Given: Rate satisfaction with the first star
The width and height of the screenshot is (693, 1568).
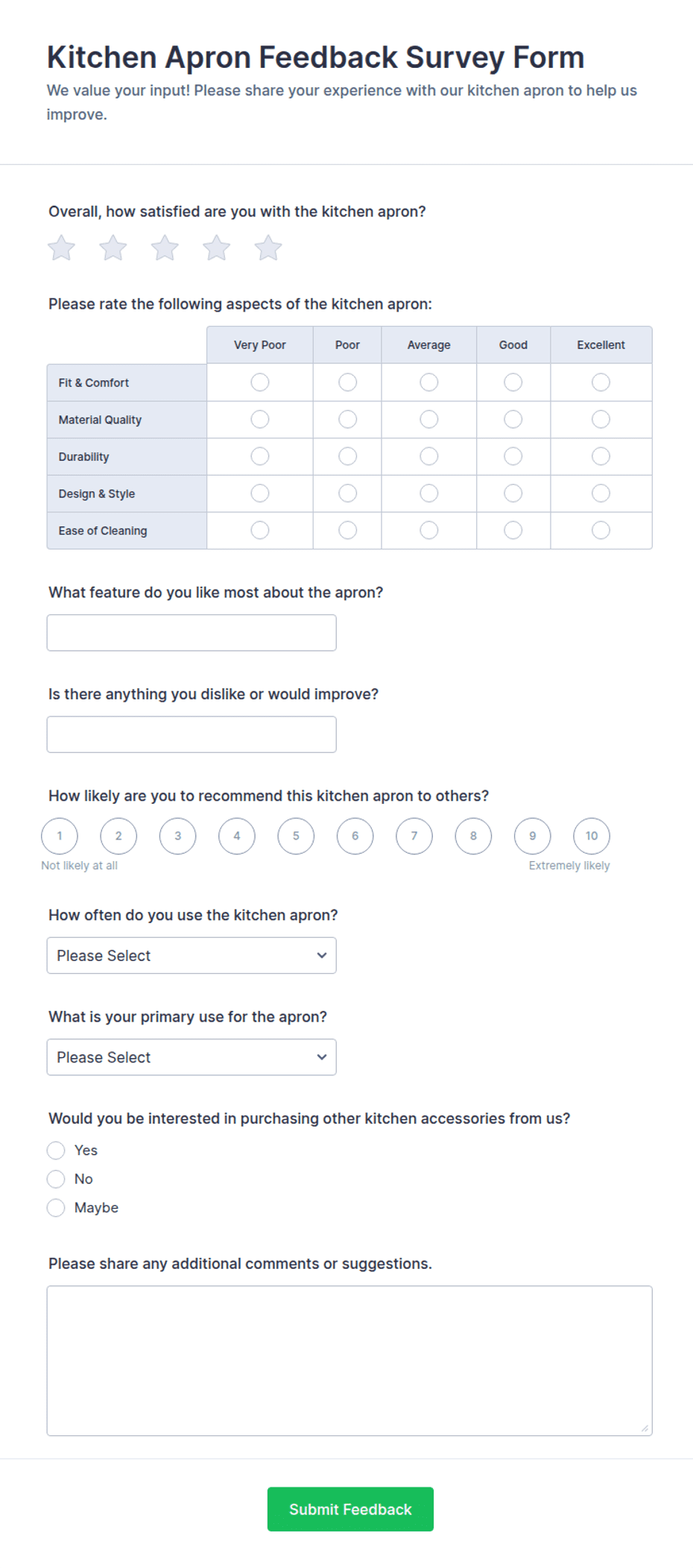Looking at the screenshot, I should (62, 248).
